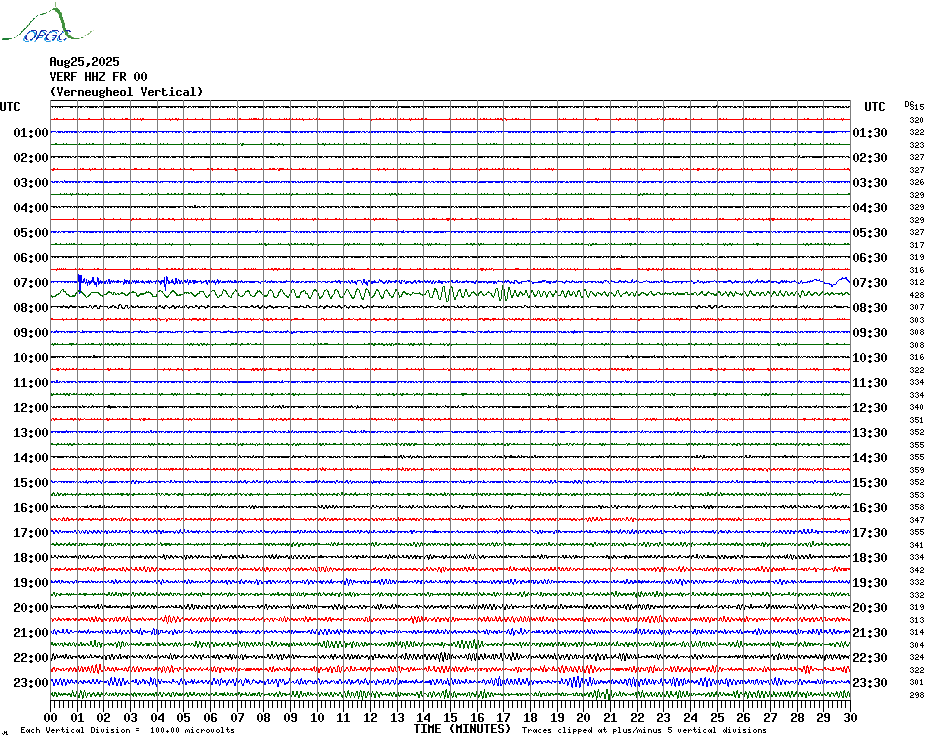Viewport: 930px width, 744px height.
Task: Click the 06:30 right-side time label
Action: click(x=870, y=257)
